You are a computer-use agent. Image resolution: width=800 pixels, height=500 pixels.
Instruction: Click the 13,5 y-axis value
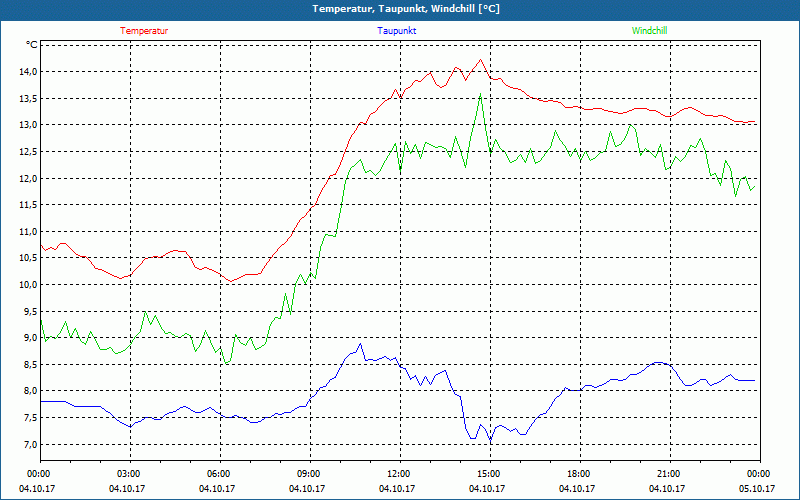29,98
